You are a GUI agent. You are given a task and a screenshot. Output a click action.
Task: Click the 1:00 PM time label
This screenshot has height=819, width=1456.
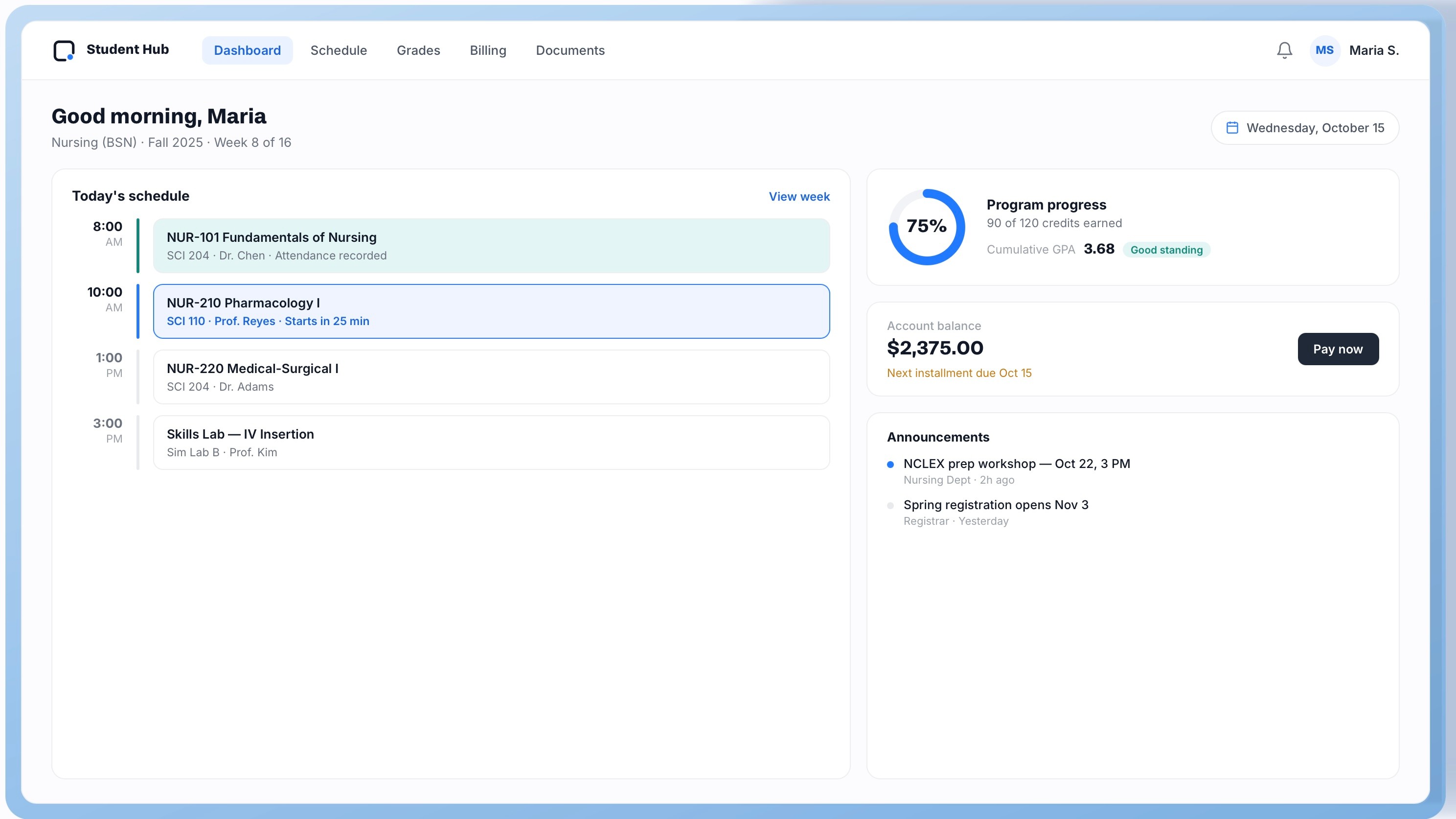[x=109, y=364]
